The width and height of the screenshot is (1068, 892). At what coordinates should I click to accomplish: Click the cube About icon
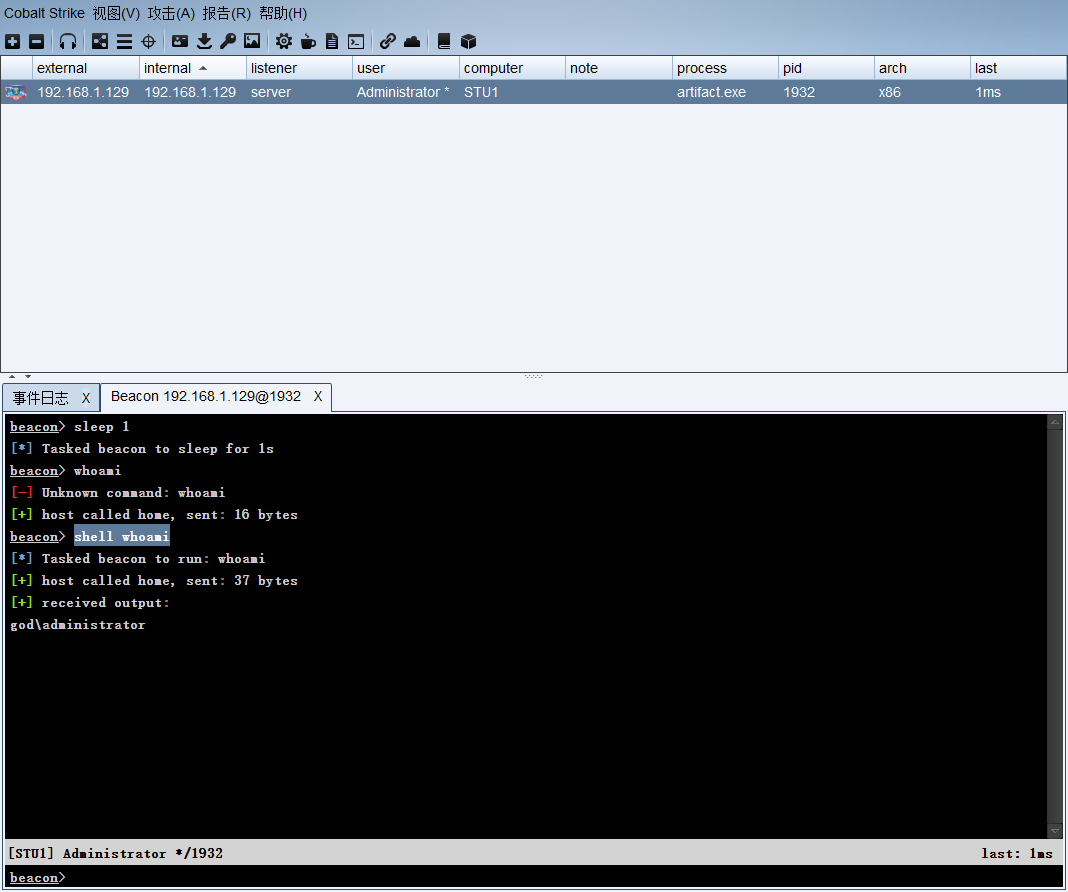pos(469,42)
